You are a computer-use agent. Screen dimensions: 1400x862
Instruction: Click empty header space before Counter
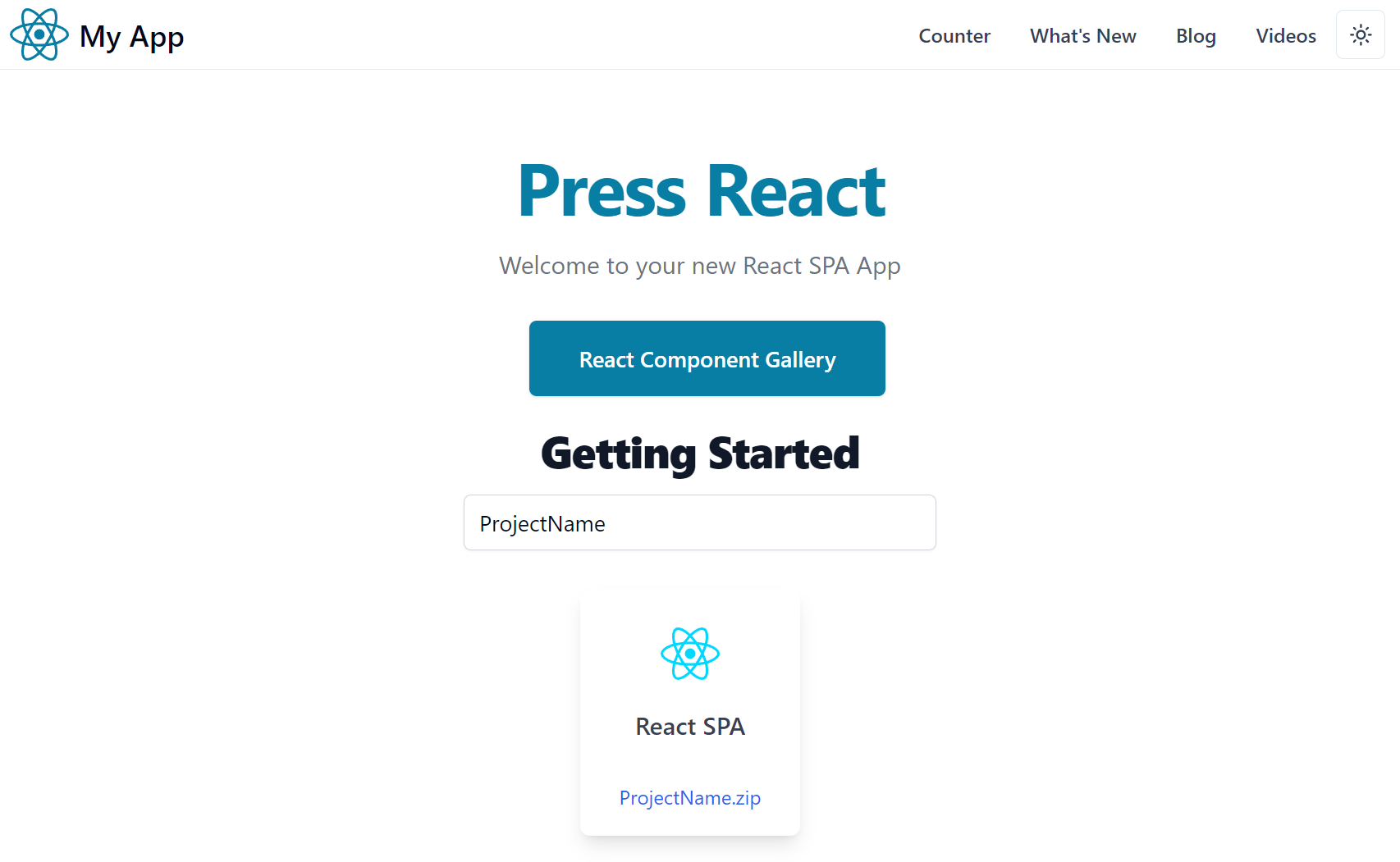550,35
